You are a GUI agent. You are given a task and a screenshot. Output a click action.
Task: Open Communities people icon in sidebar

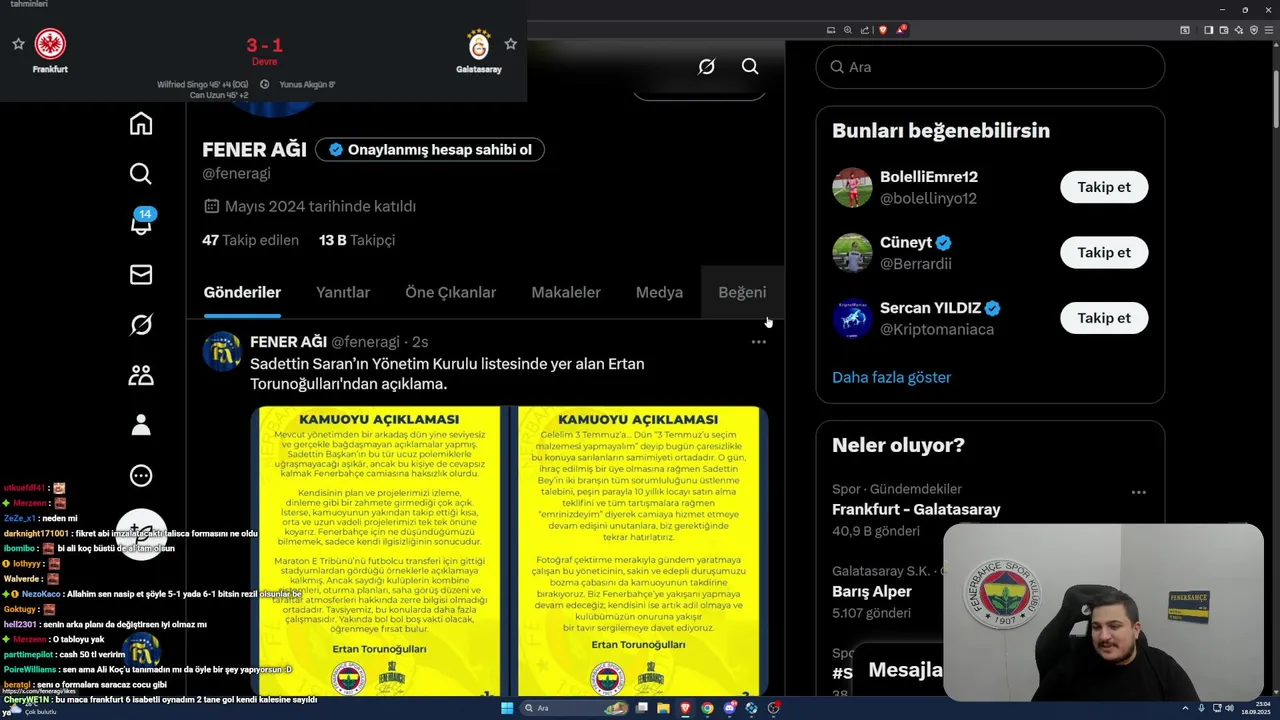click(141, 375)
